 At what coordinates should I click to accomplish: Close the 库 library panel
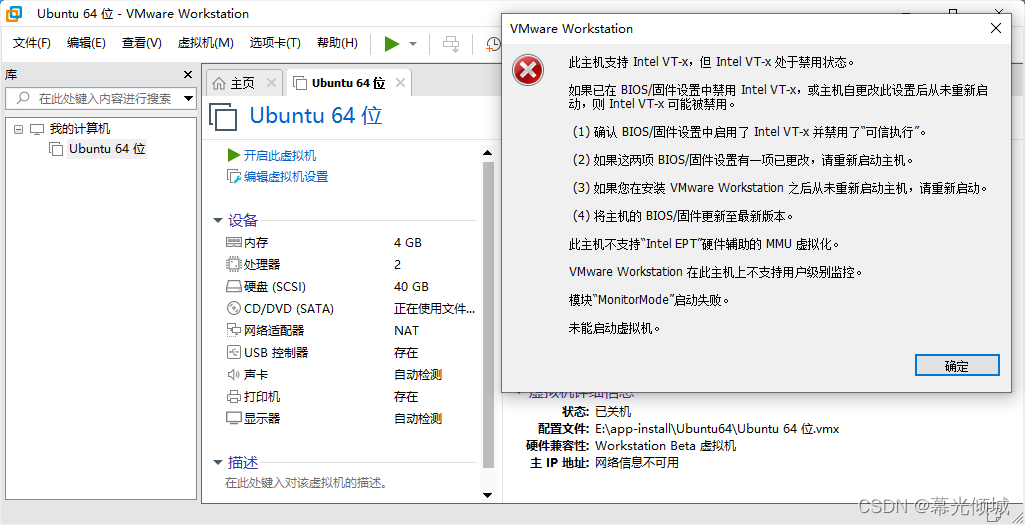(x=188, y=75)
